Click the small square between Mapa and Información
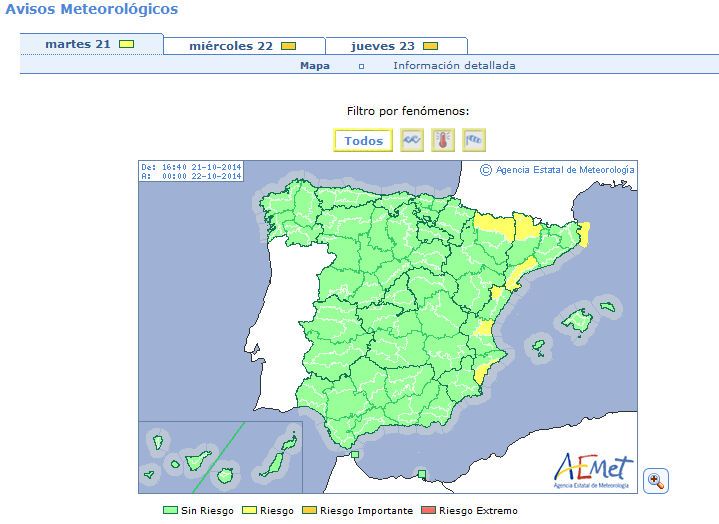719x524 pixels. point(361,66)
